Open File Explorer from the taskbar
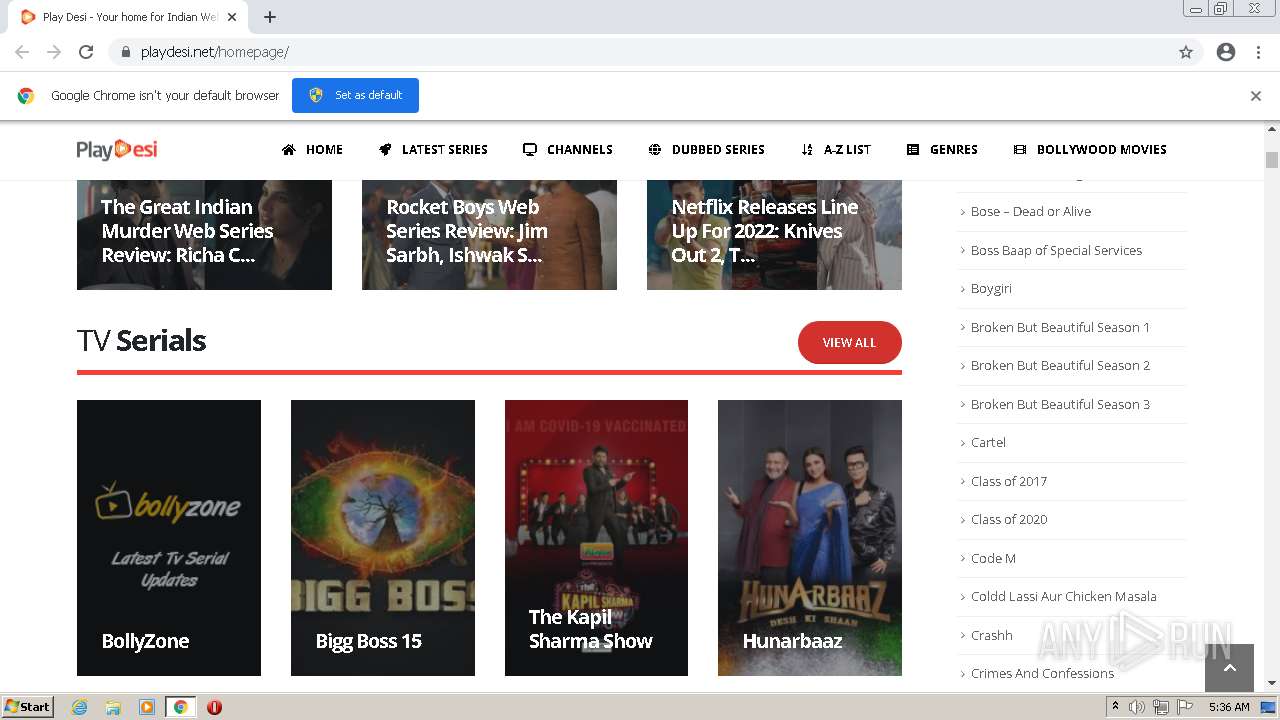 pos(113,707)
